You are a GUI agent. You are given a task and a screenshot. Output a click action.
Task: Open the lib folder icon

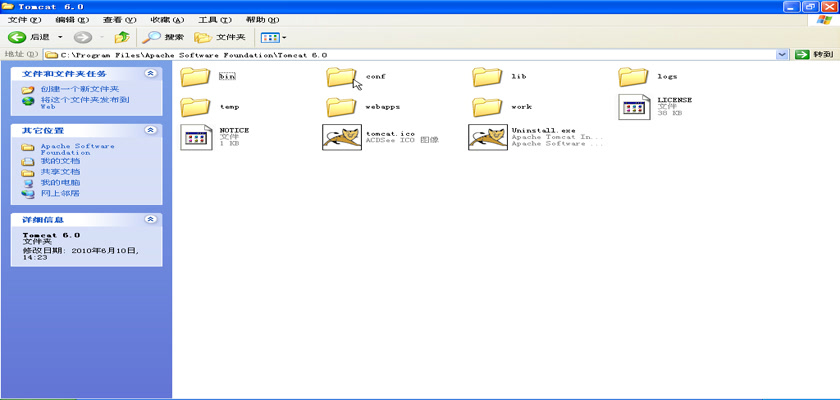tap(487, 77)
